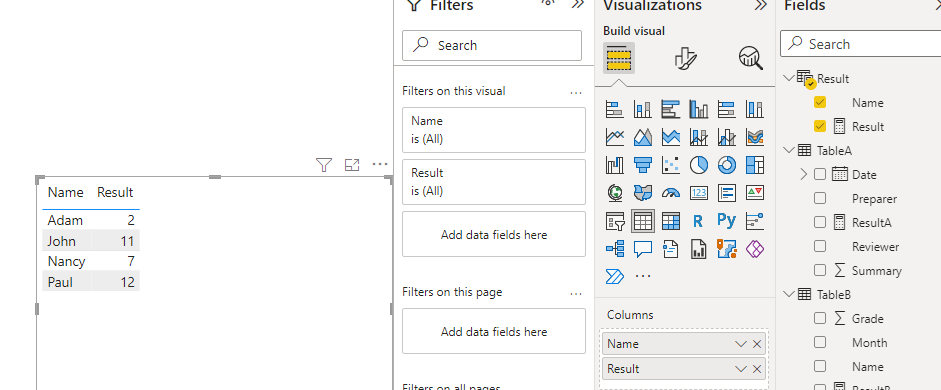The height and width of the screenshot is (390, 941).
Task: Select the scatter chart visual
Action: tap(670, 164)
